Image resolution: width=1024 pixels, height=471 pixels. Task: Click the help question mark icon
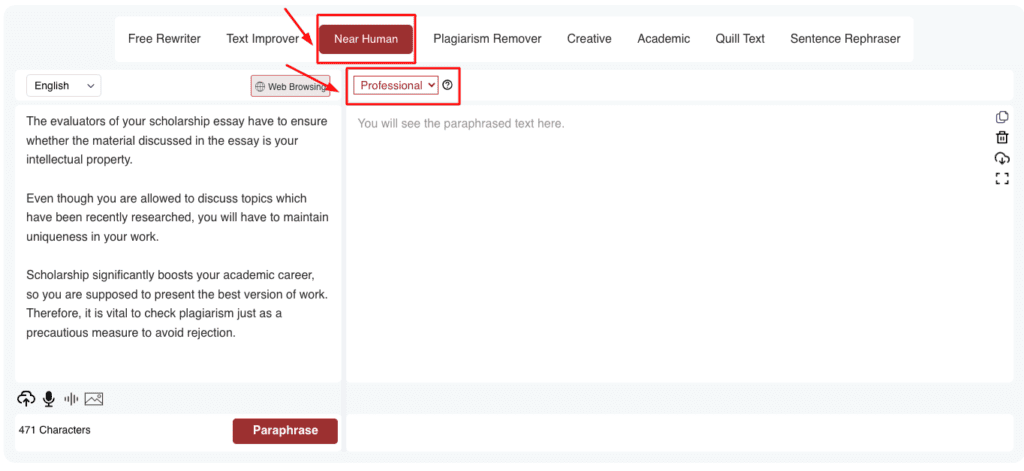point(447,85)
